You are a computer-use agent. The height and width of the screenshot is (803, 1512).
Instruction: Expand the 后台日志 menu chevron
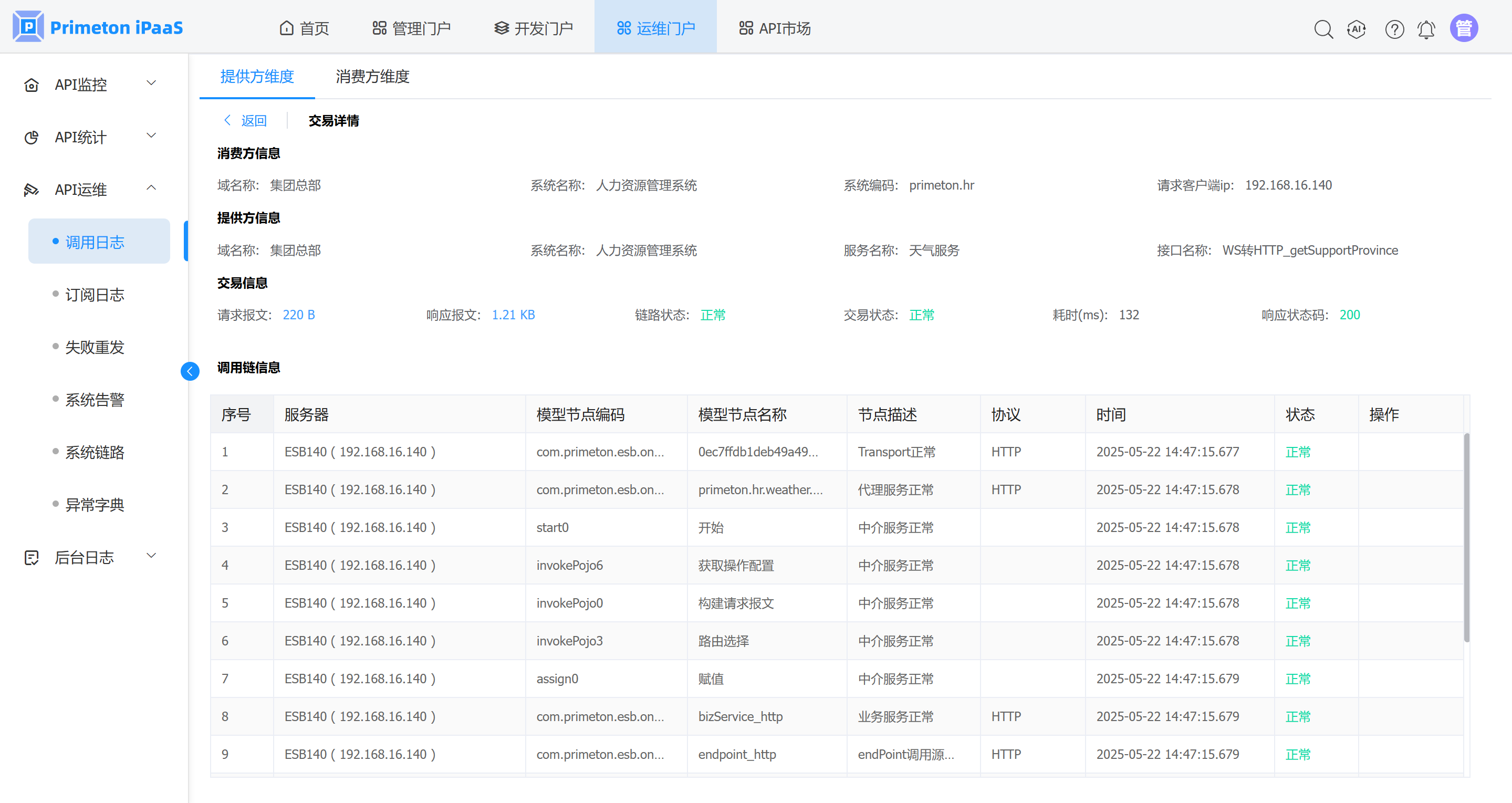pos(151,556)
